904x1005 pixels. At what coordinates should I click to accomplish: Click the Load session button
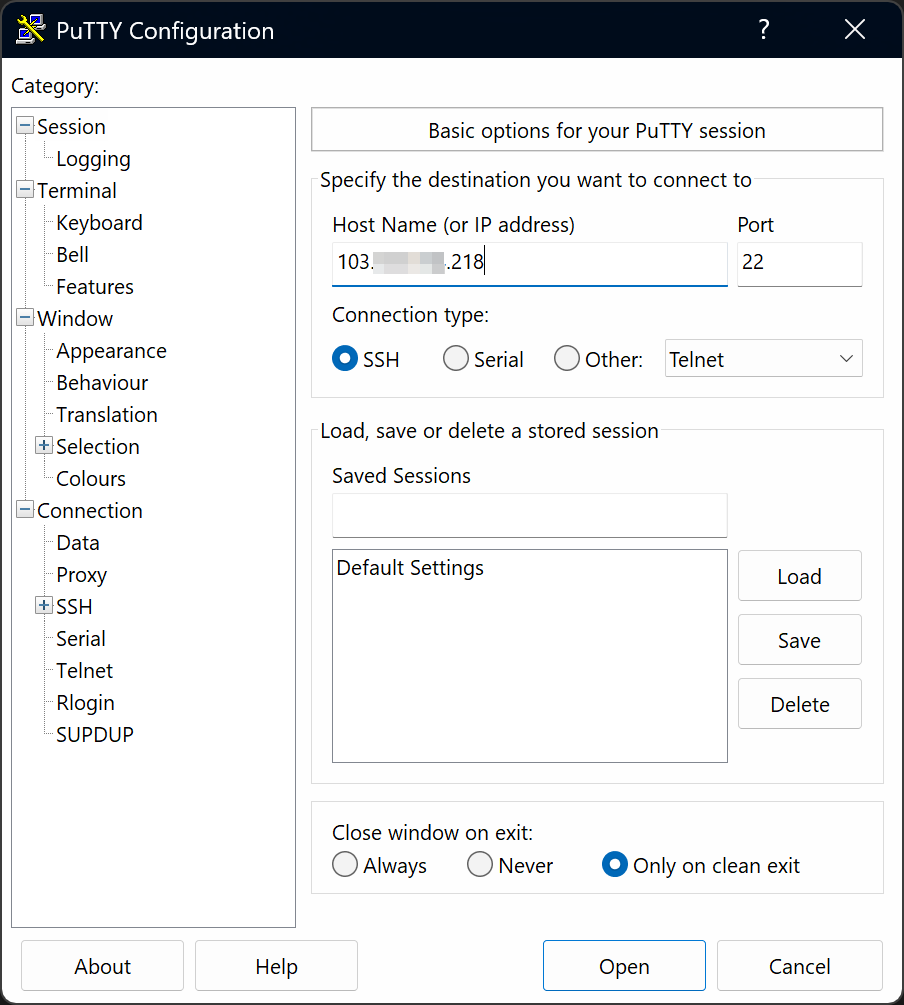(799, 576)
